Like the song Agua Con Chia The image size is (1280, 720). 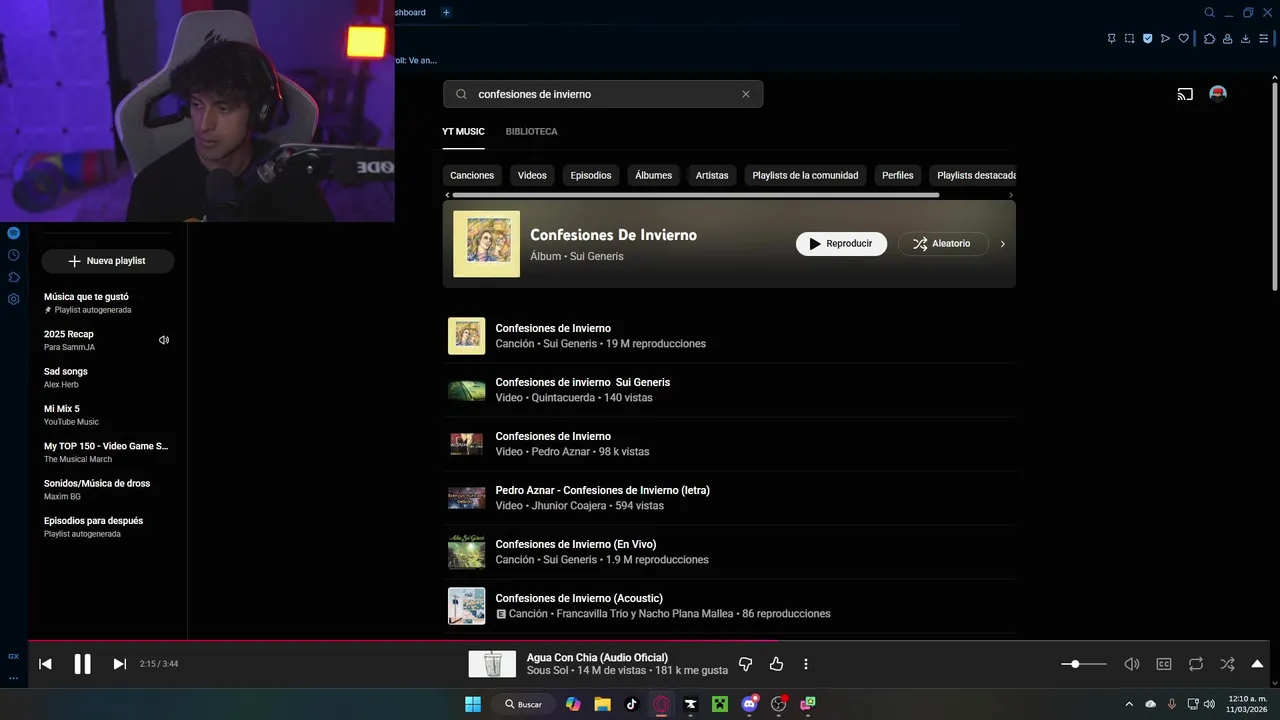pos(776,664)
